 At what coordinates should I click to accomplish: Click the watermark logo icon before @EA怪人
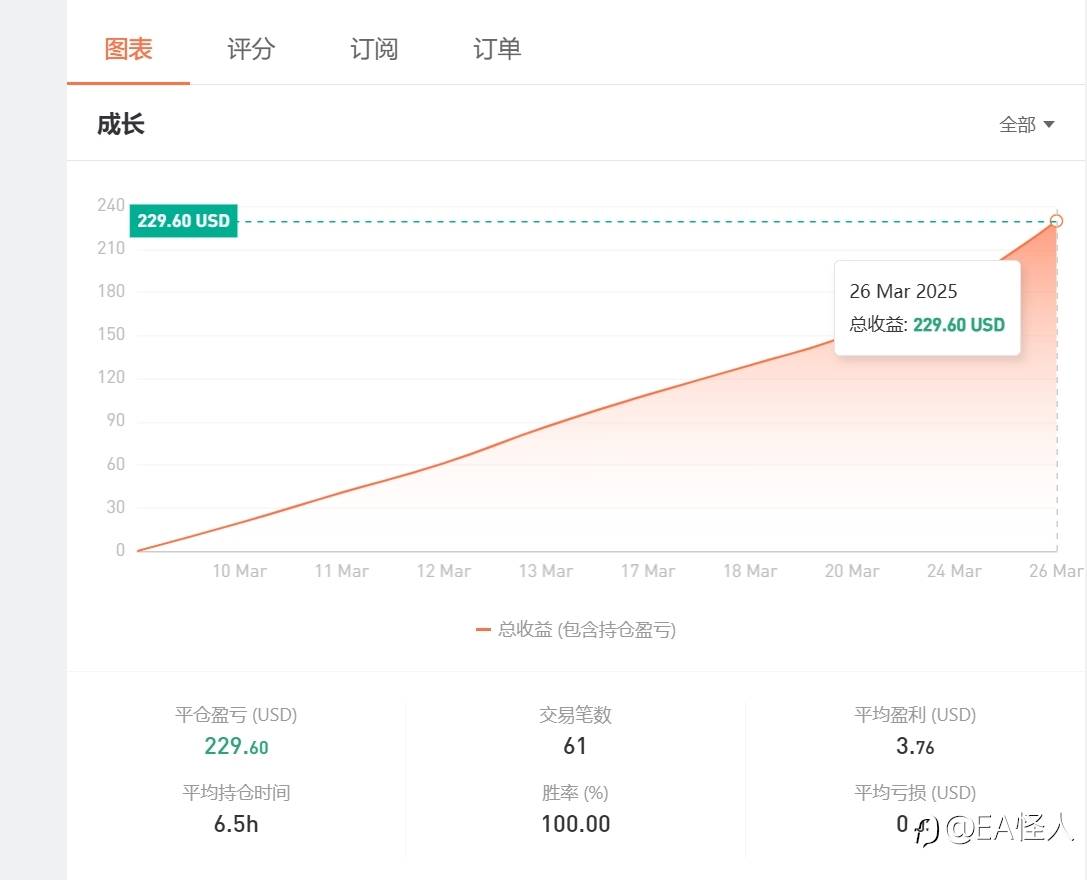pos(927,830)
